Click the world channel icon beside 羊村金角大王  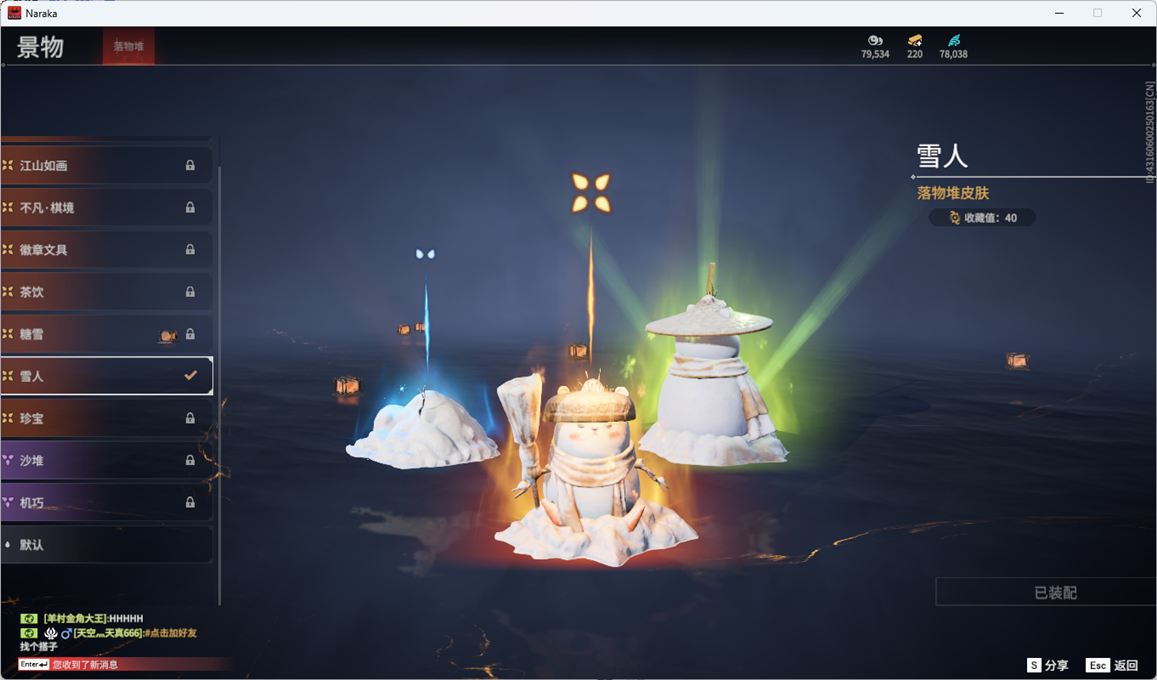point(29,618)
